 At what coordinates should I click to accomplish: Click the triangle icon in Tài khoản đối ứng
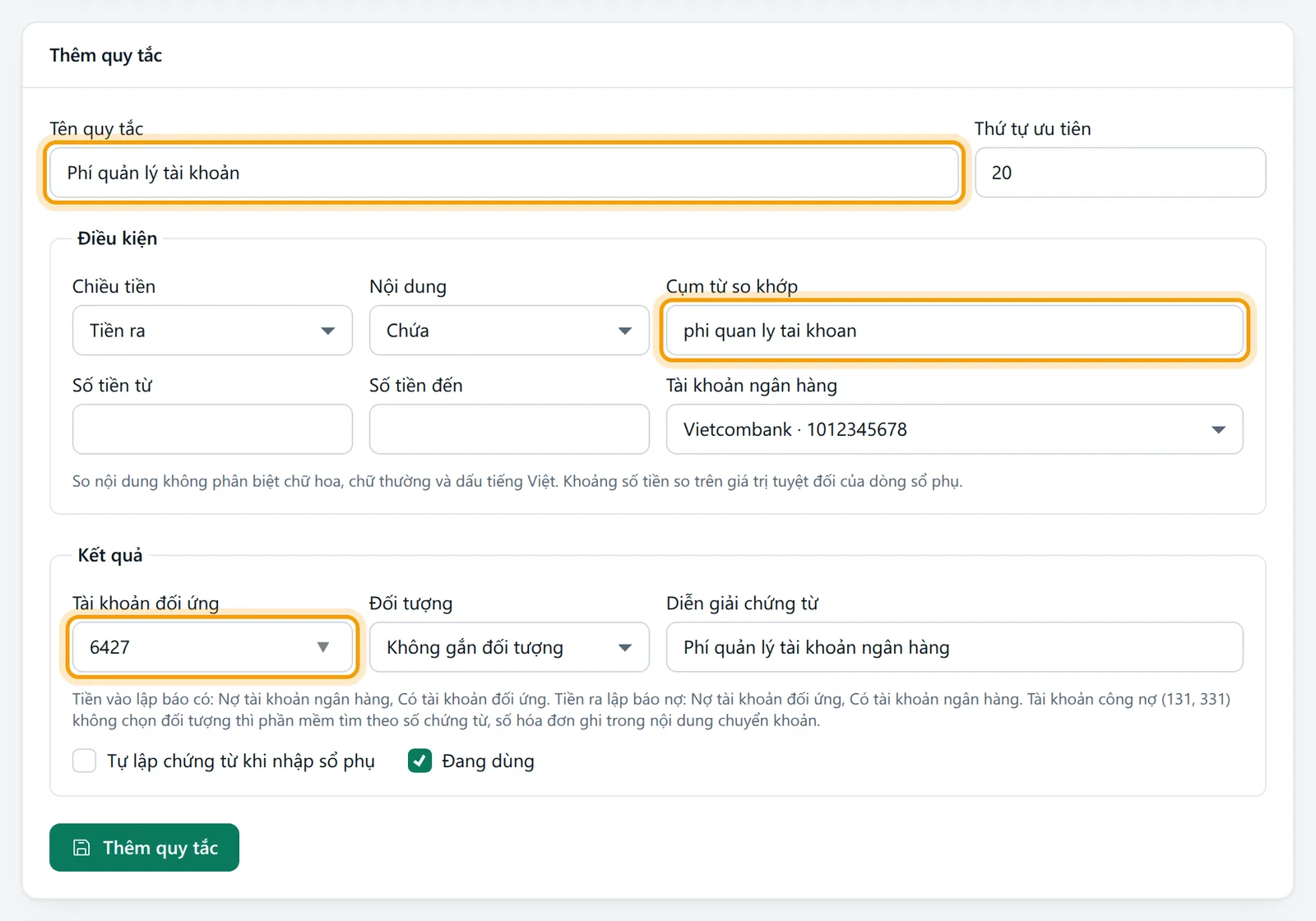point(323,647)
